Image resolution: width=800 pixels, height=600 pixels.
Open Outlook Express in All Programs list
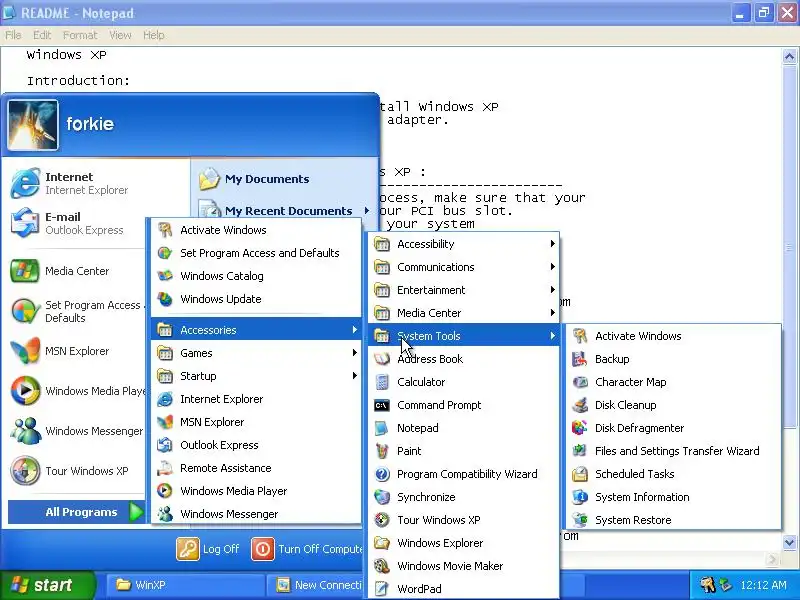tap(256, 445)
